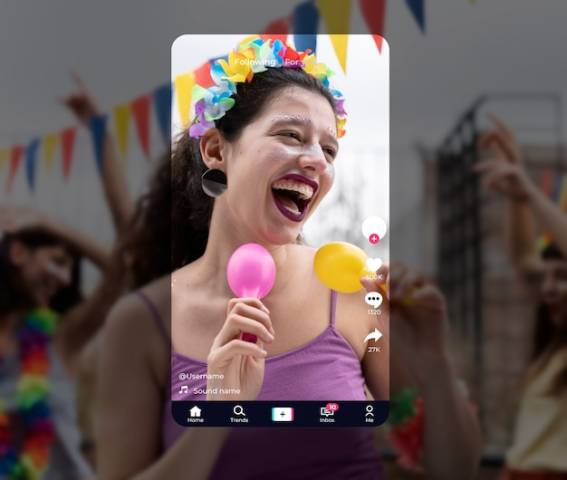Open the @Username profile link

[201, 376]
